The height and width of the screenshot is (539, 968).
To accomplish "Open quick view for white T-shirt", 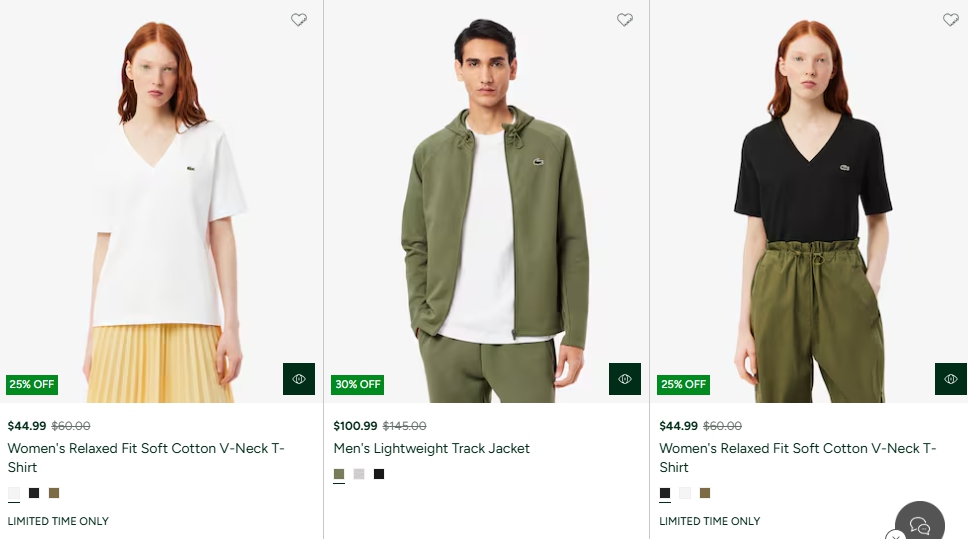I will 299,379.
